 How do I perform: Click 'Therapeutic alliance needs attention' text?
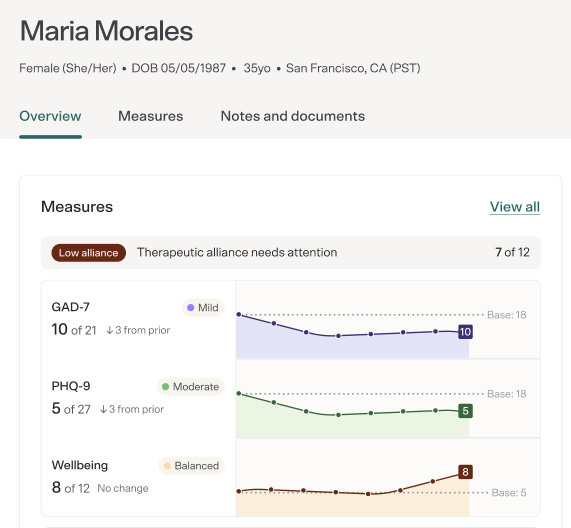237,252
